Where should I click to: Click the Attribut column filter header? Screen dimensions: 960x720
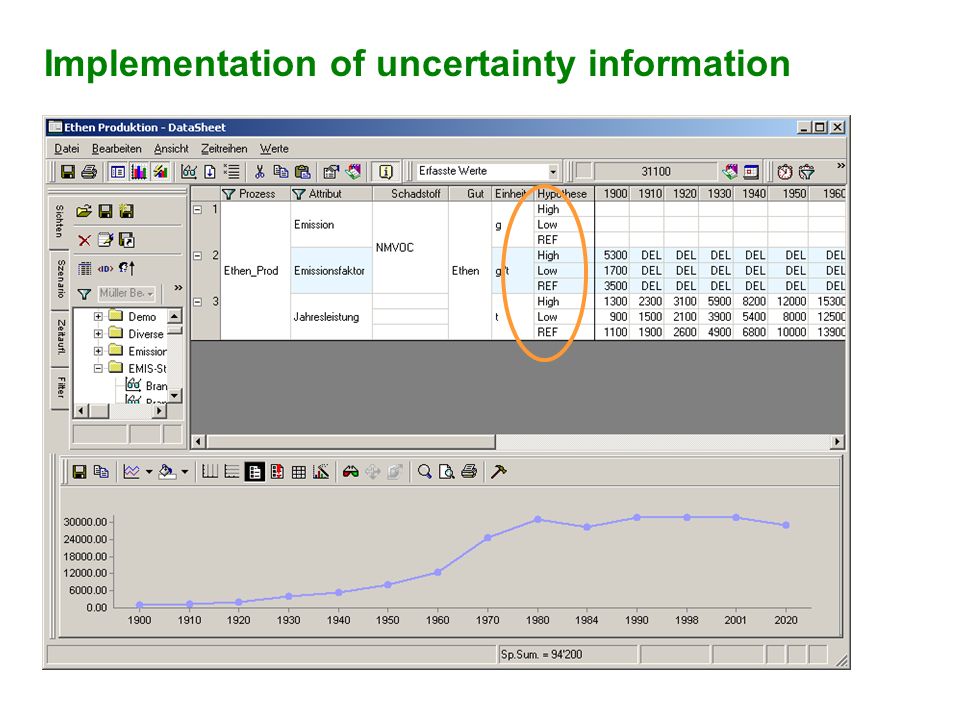331,194
